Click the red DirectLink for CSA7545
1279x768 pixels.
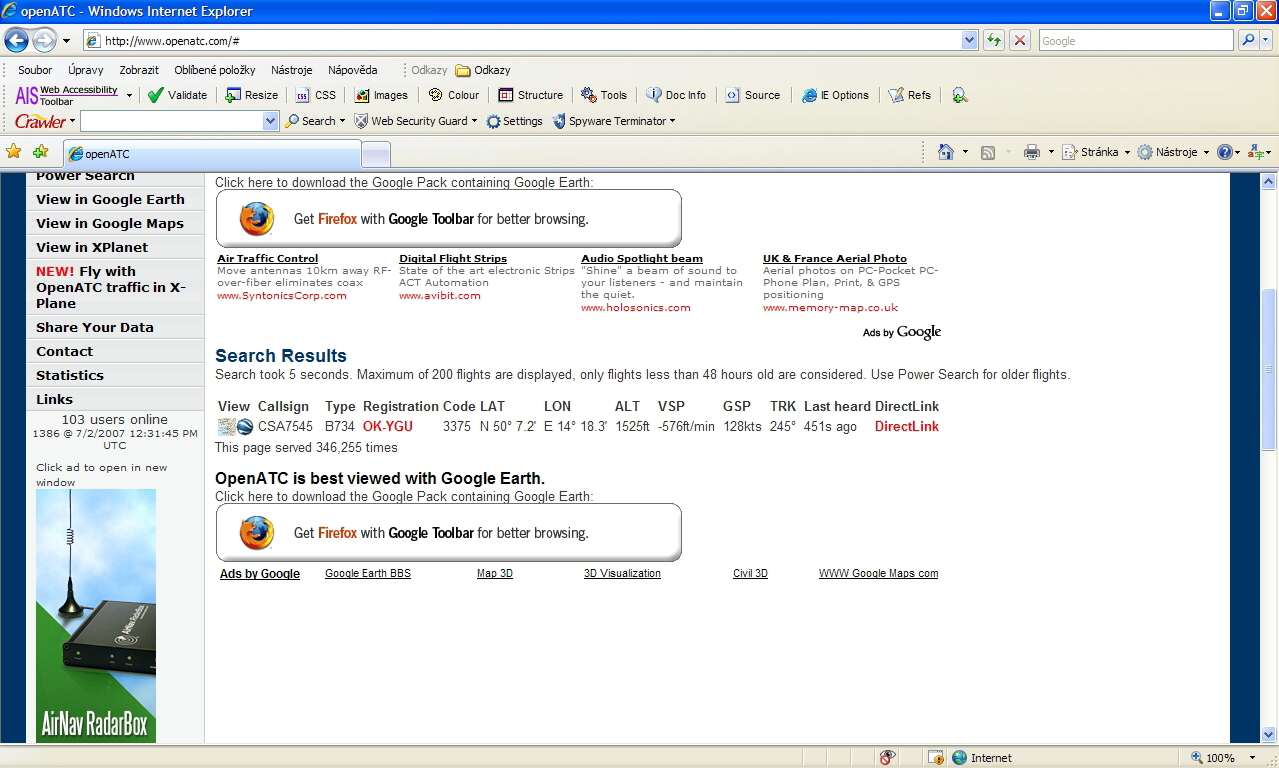click(907, 426)
